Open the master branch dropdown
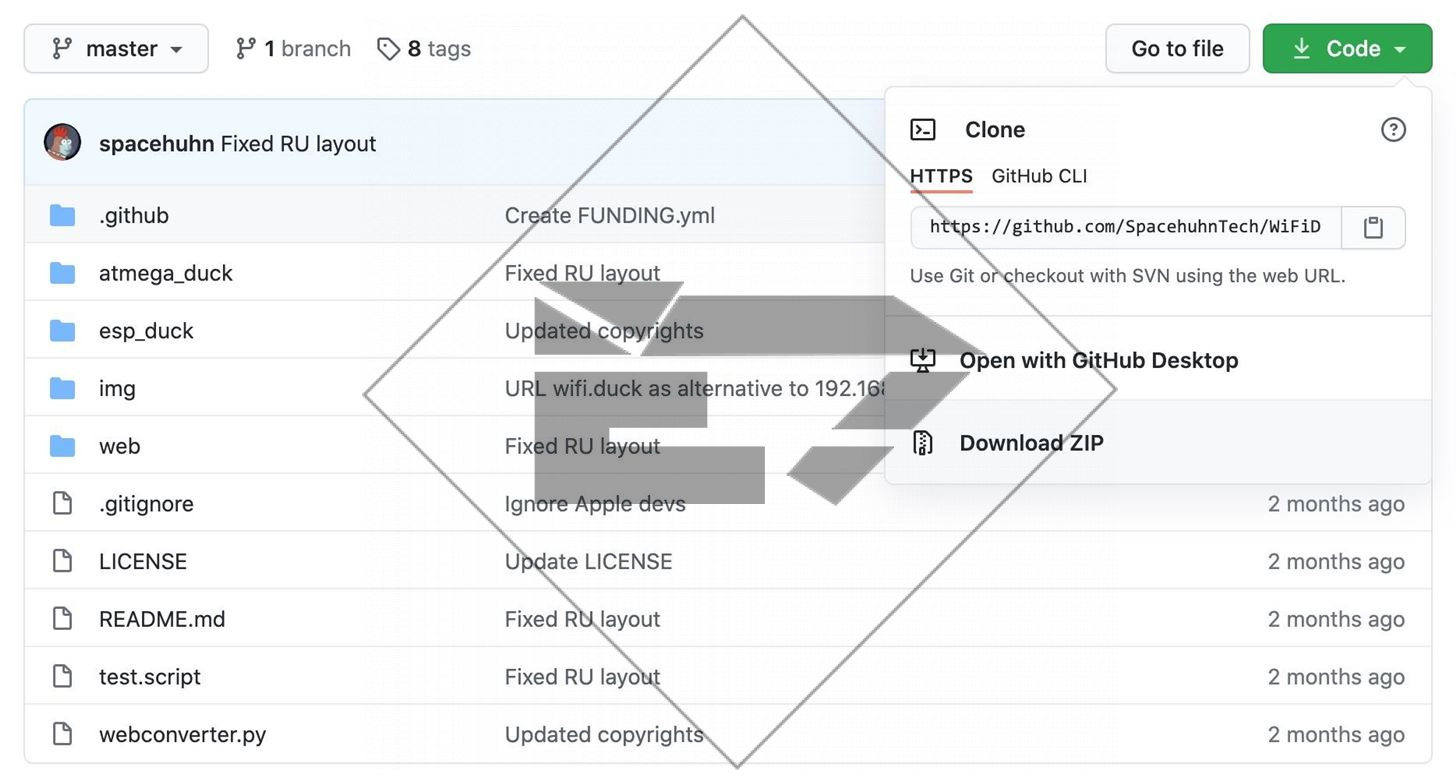 (x=116, y=49)
